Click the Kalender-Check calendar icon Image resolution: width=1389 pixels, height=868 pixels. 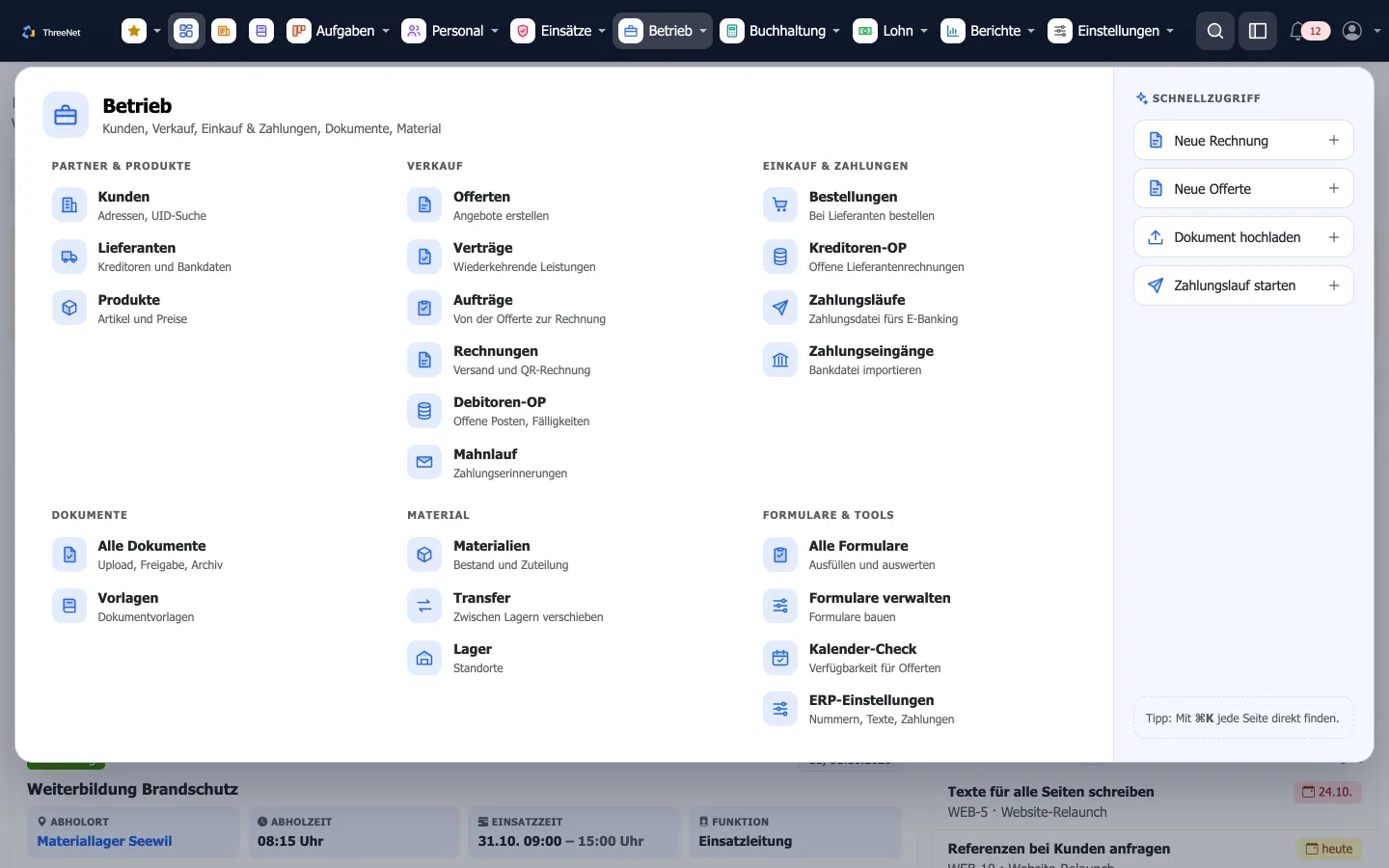[780, 658]
